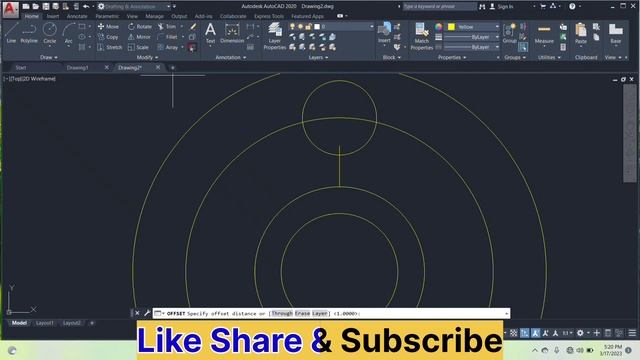Open the Drafting & Annotation workspace dropdown
The width and height of the screenshot is (640, 360).
[136, 7]
